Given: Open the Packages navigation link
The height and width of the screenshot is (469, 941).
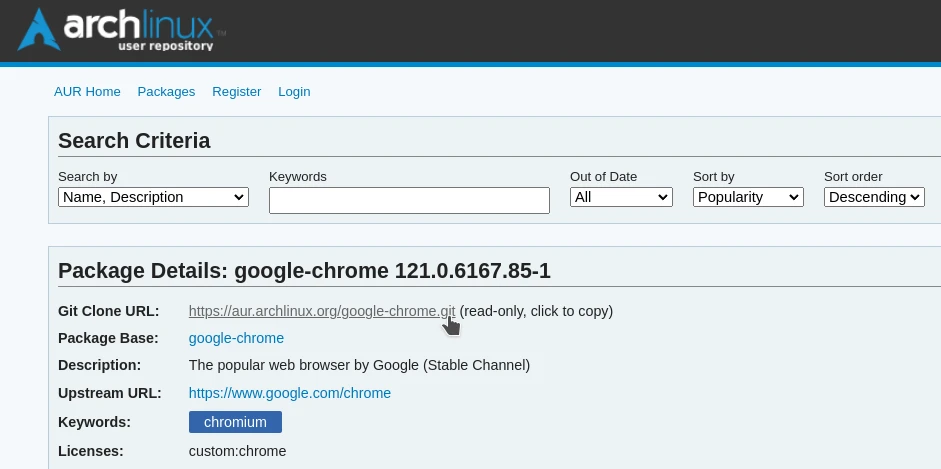Looking at the screenshot, I should 166,92.
